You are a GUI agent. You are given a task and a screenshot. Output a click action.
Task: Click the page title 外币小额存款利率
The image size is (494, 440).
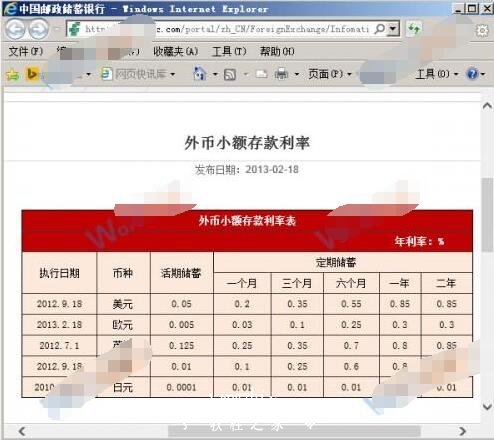click(247, 143)
